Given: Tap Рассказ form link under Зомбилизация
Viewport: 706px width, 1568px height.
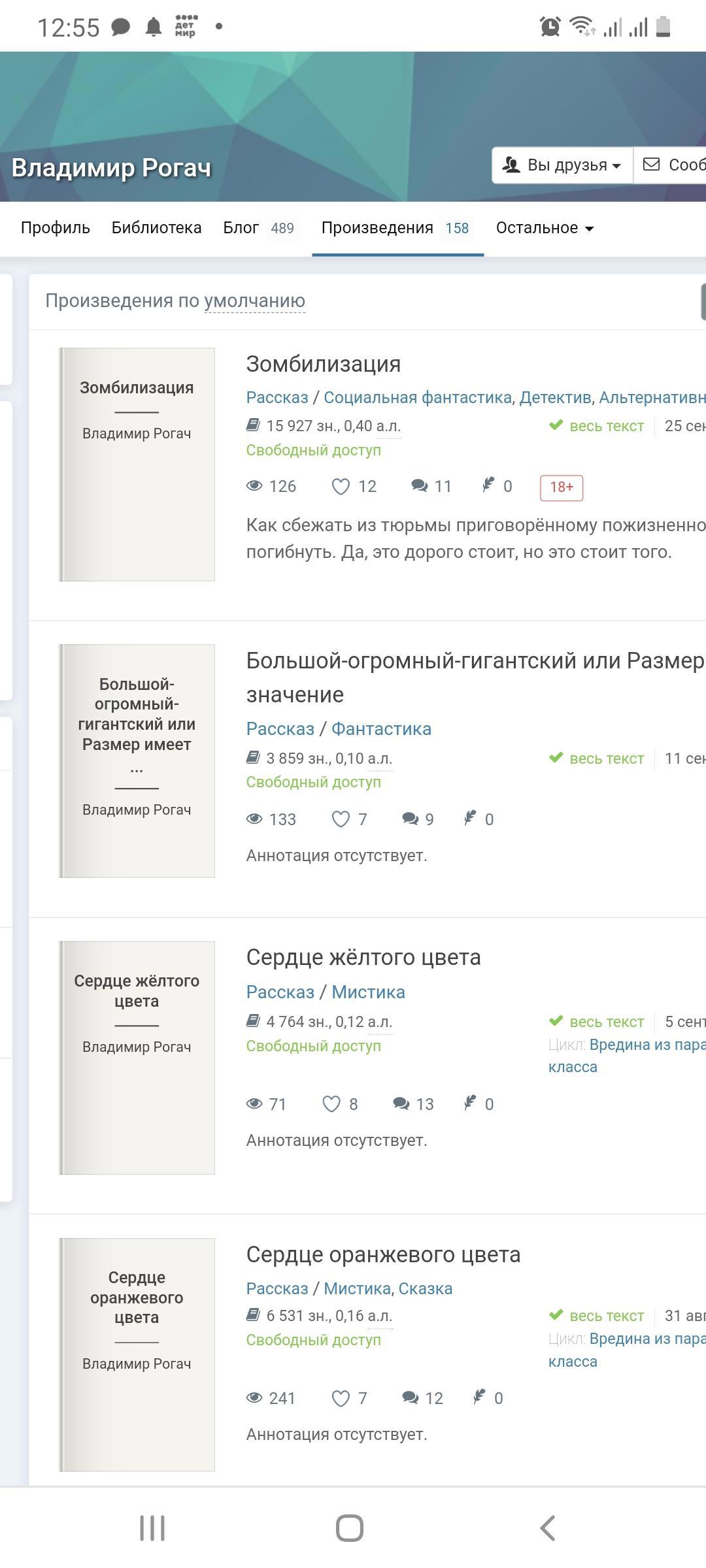Looking at the screenshot, I should 277,397.
